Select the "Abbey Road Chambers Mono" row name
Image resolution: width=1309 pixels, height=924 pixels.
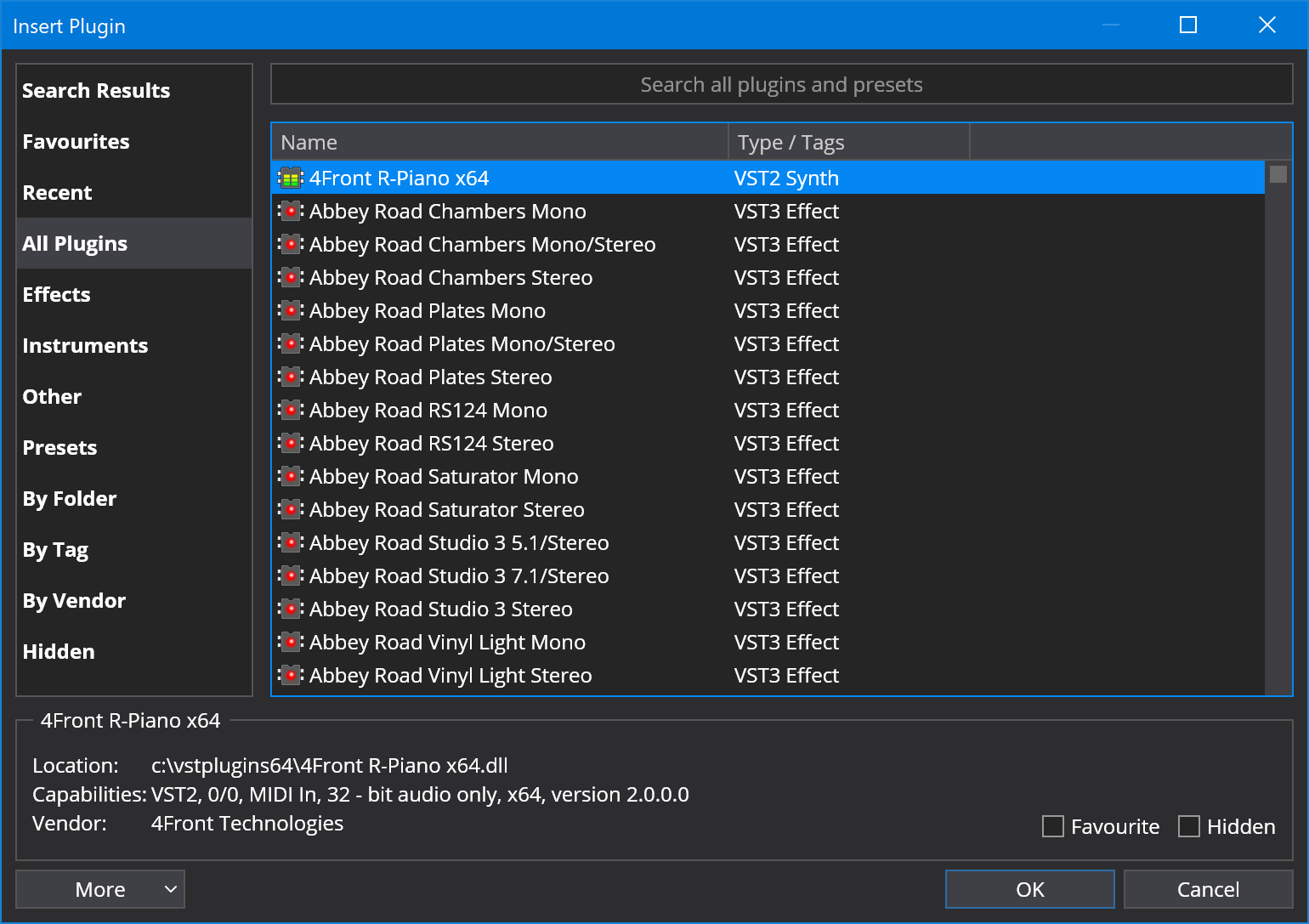click(x=448, y=211)
